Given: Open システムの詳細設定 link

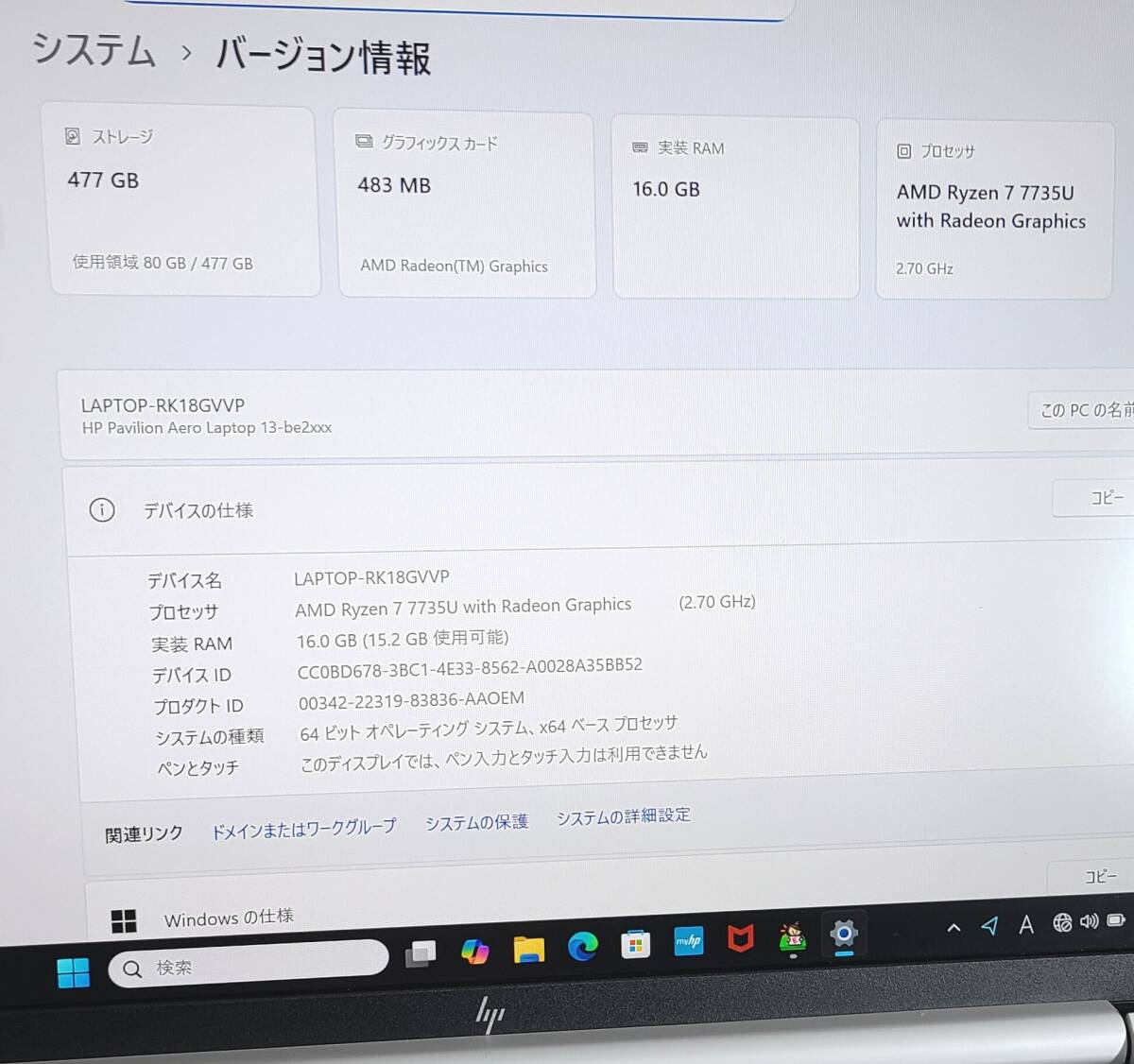Looking at the screenshot, I should pyautogui.click(x=624, y=816).
